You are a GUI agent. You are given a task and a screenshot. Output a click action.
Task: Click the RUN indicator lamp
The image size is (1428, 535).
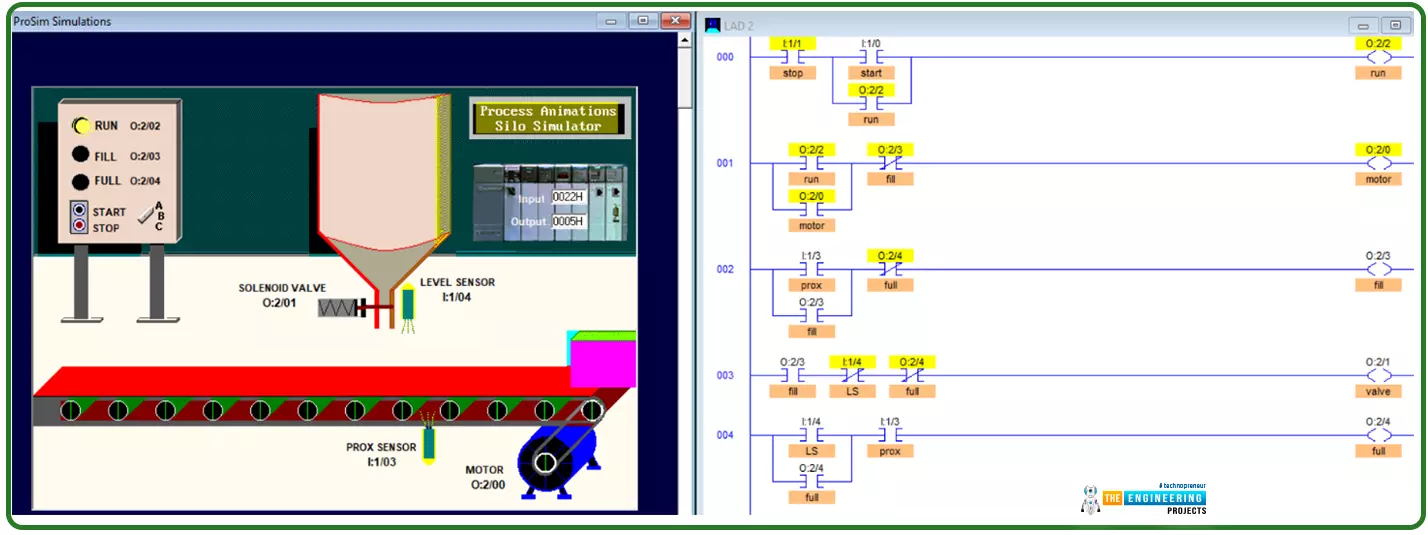(x=80, y=126)
